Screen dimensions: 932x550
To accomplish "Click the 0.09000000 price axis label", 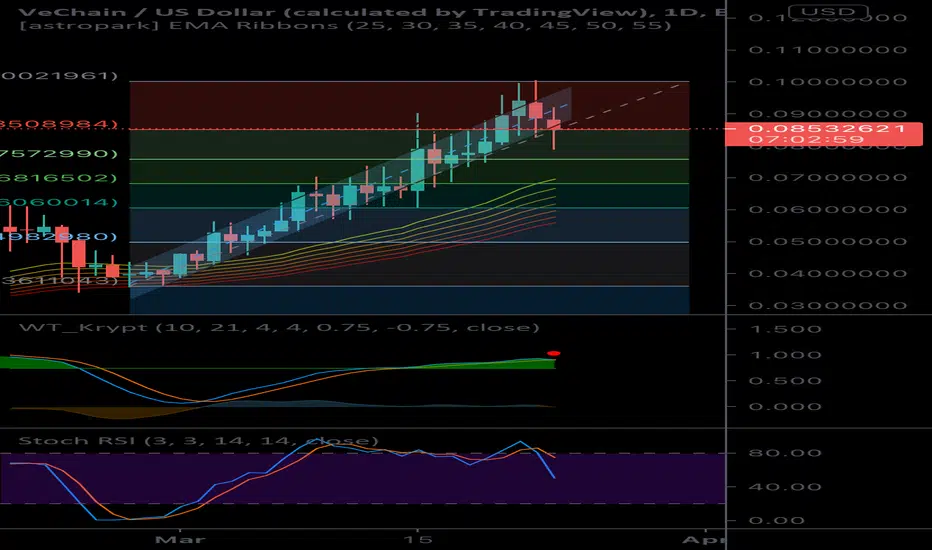I will click(x=827, y=114).
